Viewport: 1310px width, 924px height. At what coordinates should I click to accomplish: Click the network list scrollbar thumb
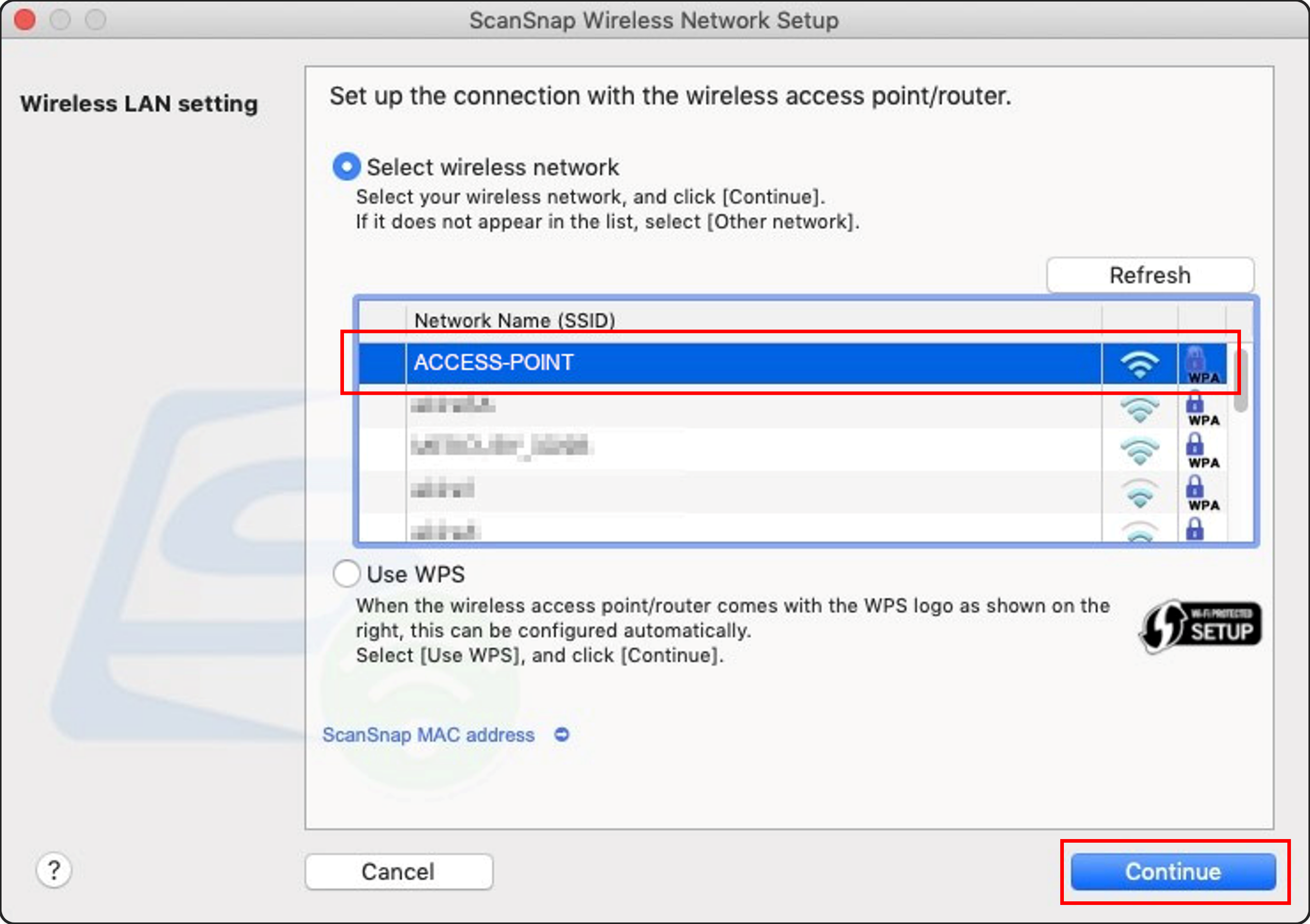tap(1240, 380)
